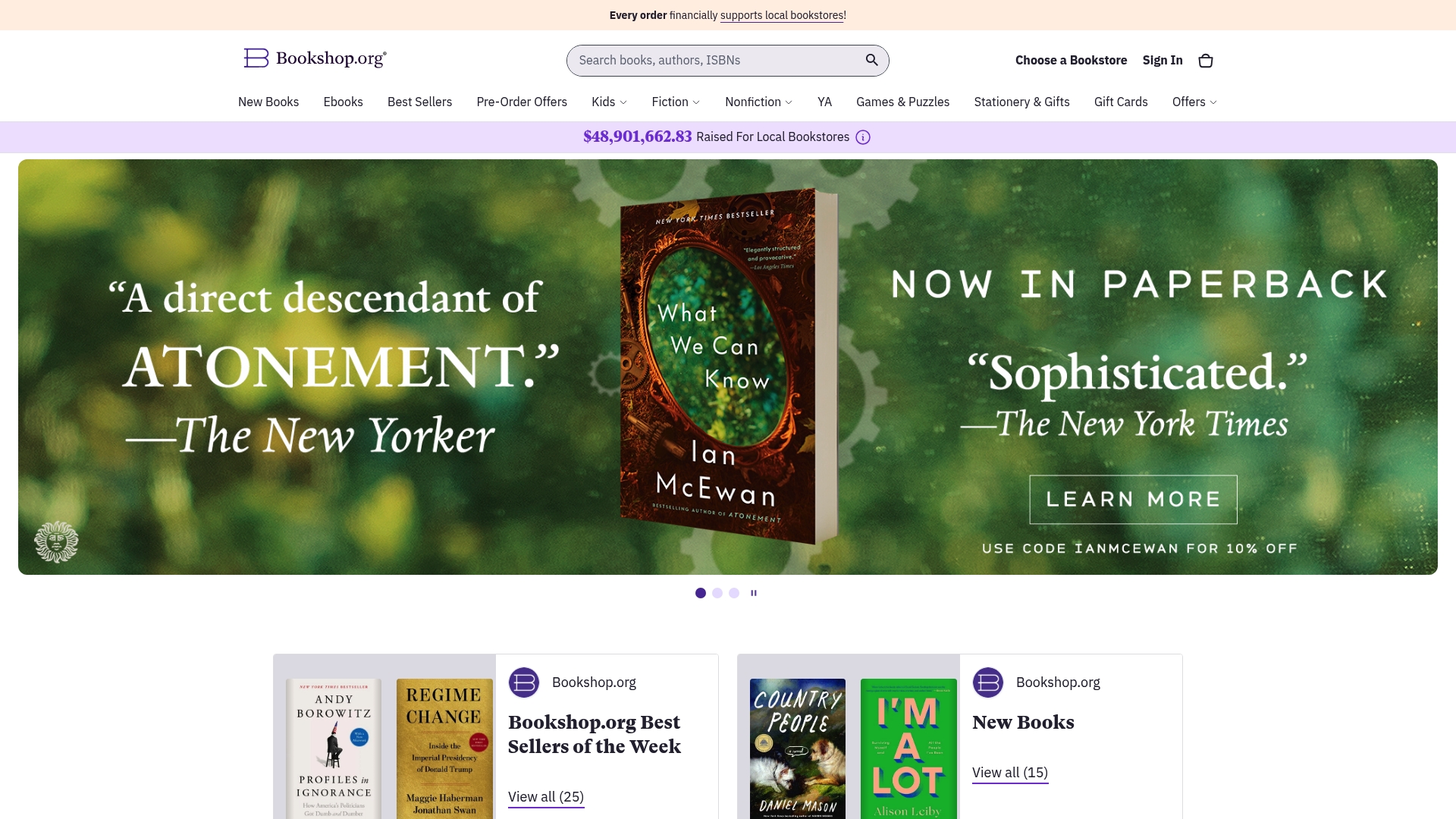Click the $48,901,662.83 raised amount
Viewport: 1456px width, 819px height.
click(637, 136)
